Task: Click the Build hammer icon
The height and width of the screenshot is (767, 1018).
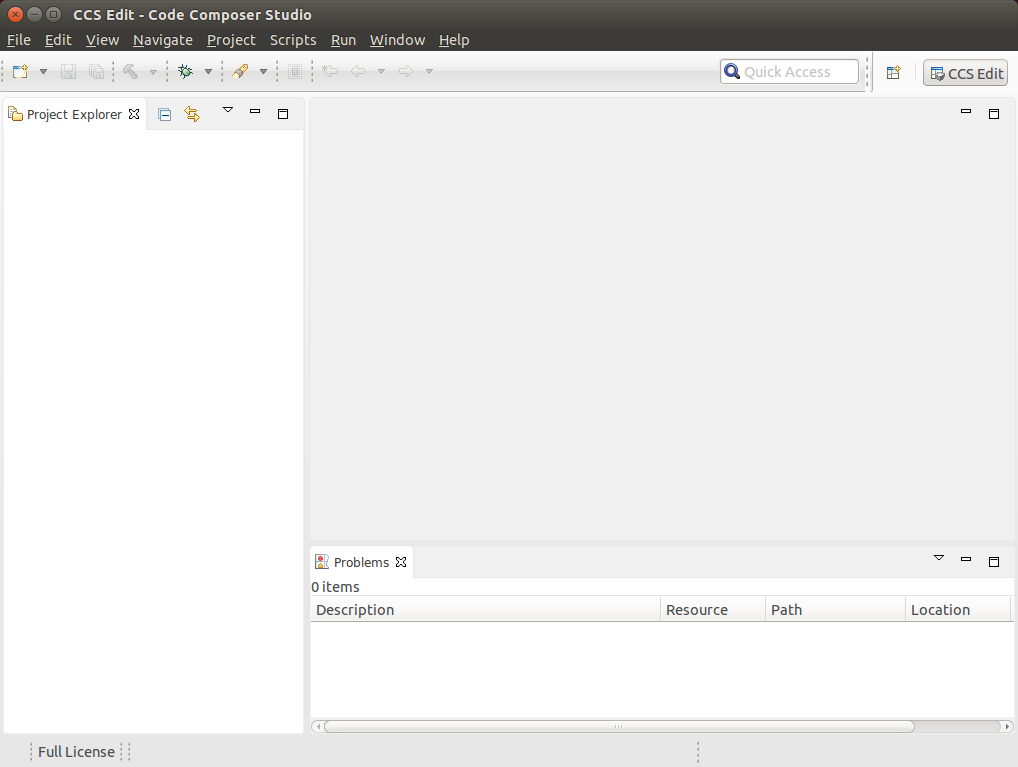Action: [130, 71]
